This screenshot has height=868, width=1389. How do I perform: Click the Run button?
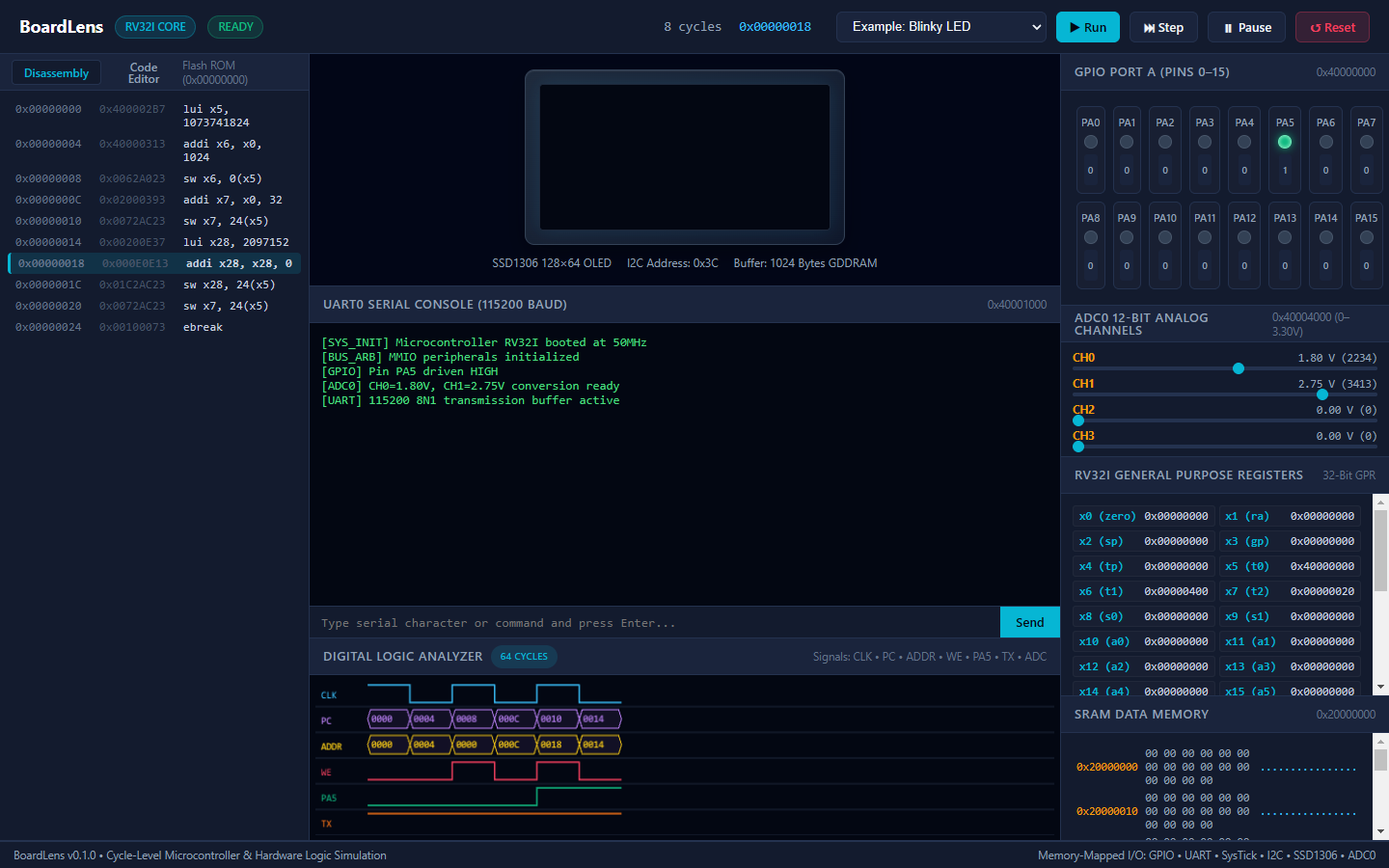click(1088, 27)
